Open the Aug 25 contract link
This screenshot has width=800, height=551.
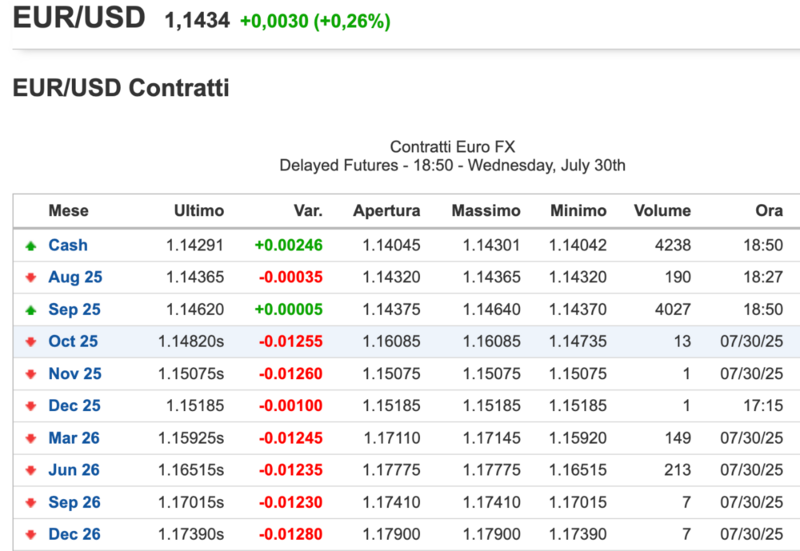click(75, 277)
